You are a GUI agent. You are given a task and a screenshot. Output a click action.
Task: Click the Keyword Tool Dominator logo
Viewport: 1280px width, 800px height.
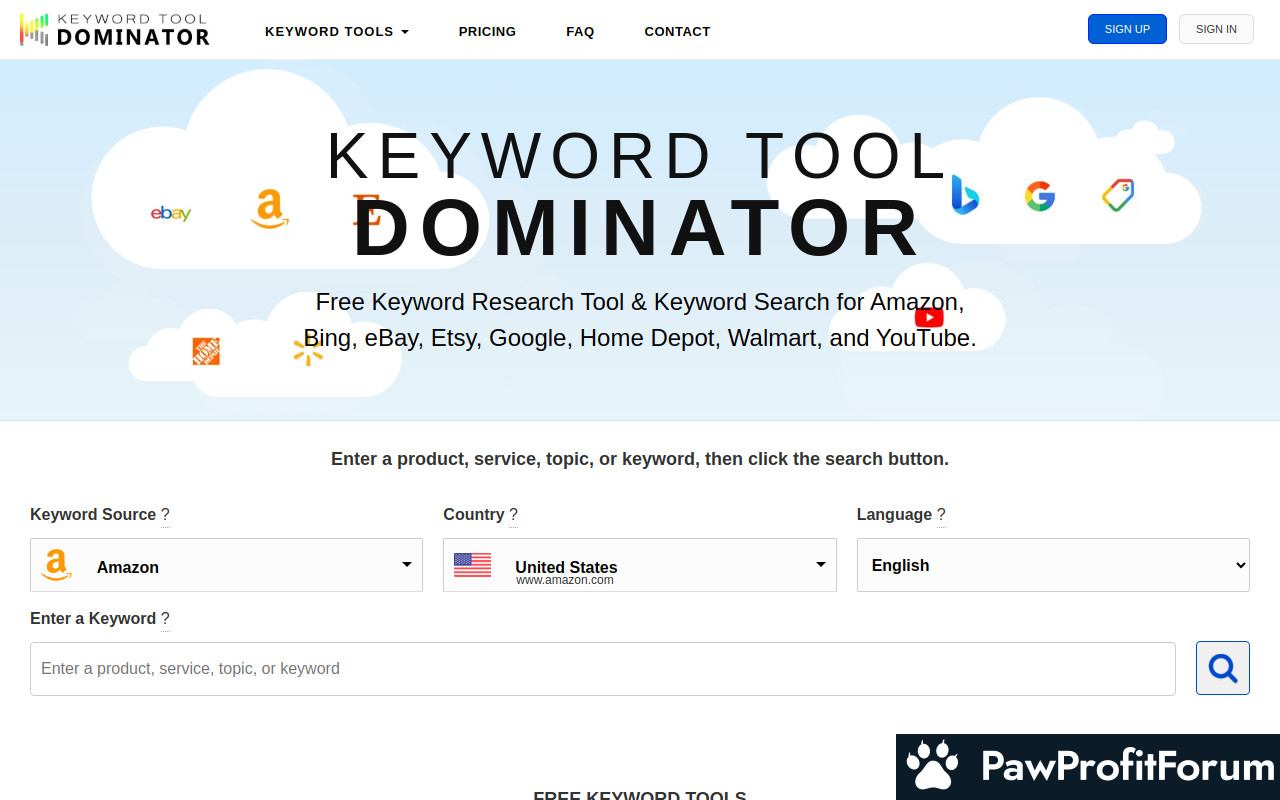tap(115, 30)
